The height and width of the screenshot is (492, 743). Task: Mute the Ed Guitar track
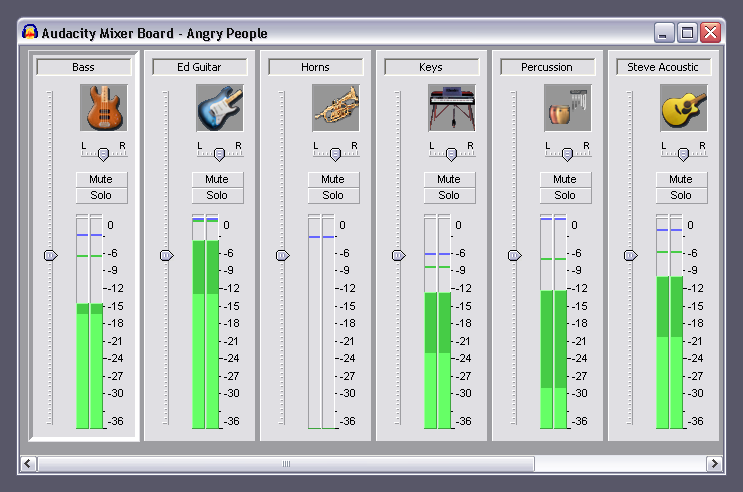(217, 179)
